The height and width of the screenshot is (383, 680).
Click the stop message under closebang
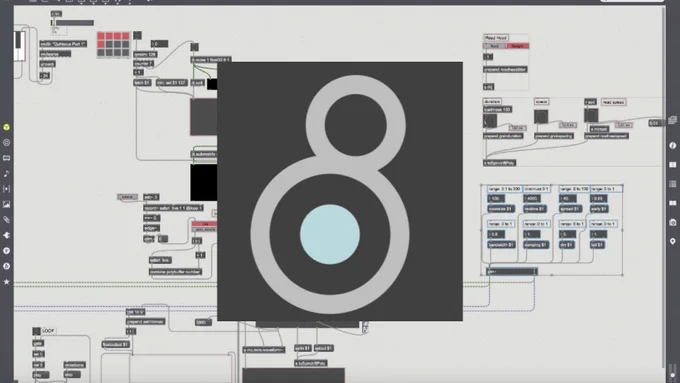72,375
